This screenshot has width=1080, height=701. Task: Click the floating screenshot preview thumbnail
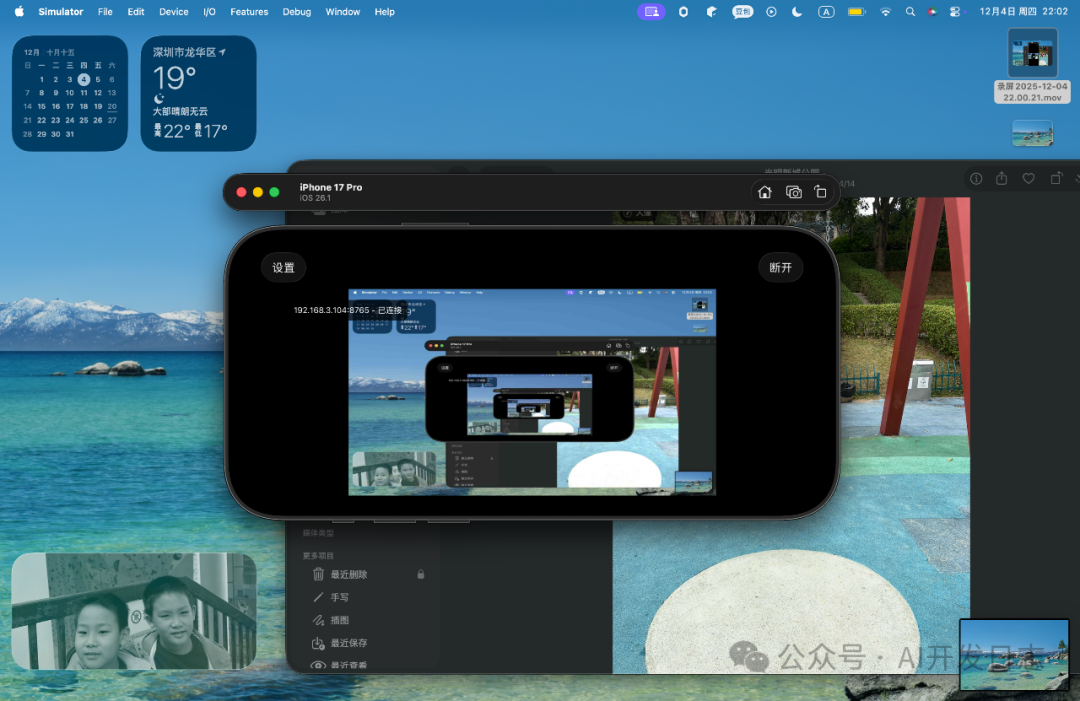click(1014, 654)
